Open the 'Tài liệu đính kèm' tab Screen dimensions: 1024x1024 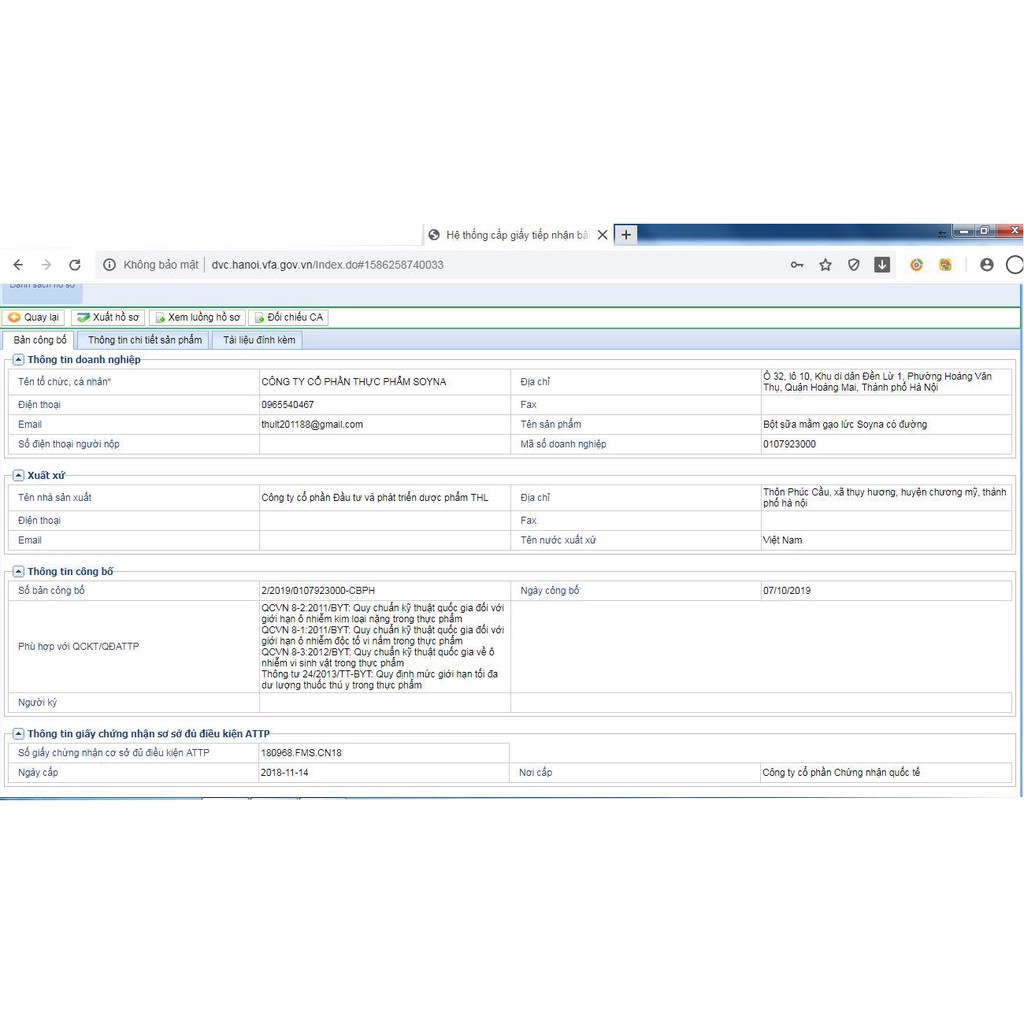point(259,340)
